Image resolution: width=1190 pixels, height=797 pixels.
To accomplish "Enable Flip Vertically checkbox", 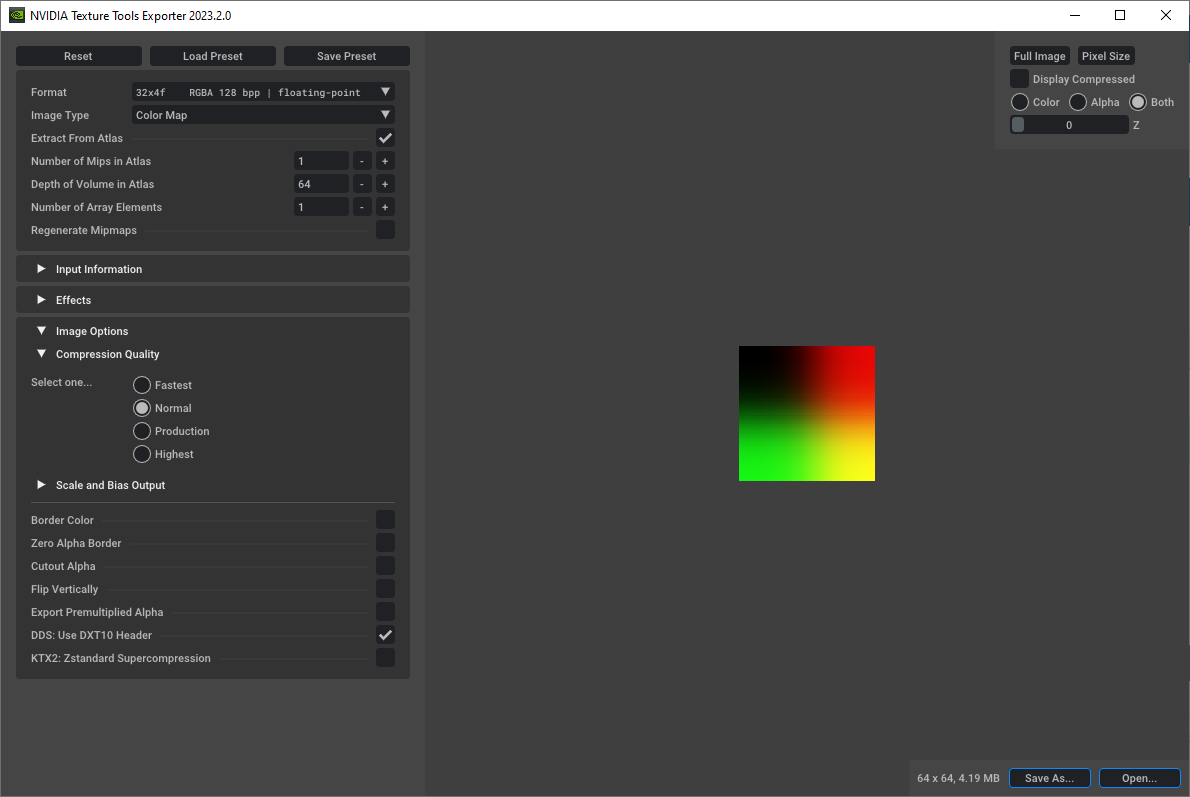I will [385, 589].
